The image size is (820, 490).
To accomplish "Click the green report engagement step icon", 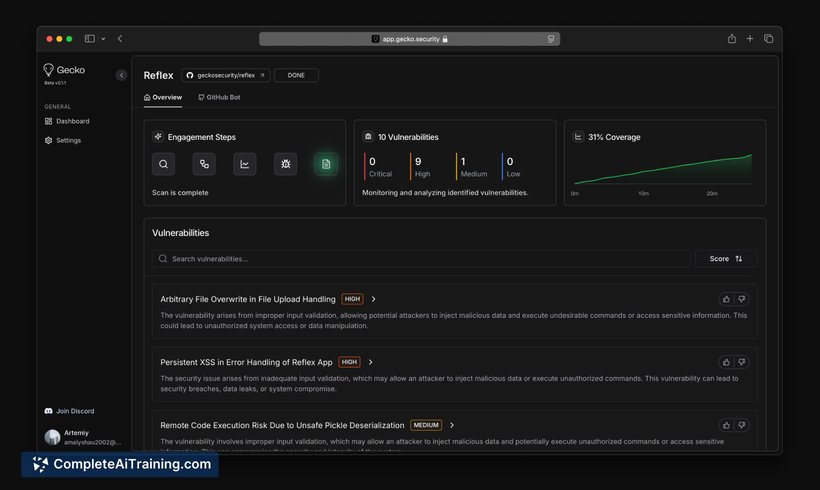I will (x=326, y=164).
